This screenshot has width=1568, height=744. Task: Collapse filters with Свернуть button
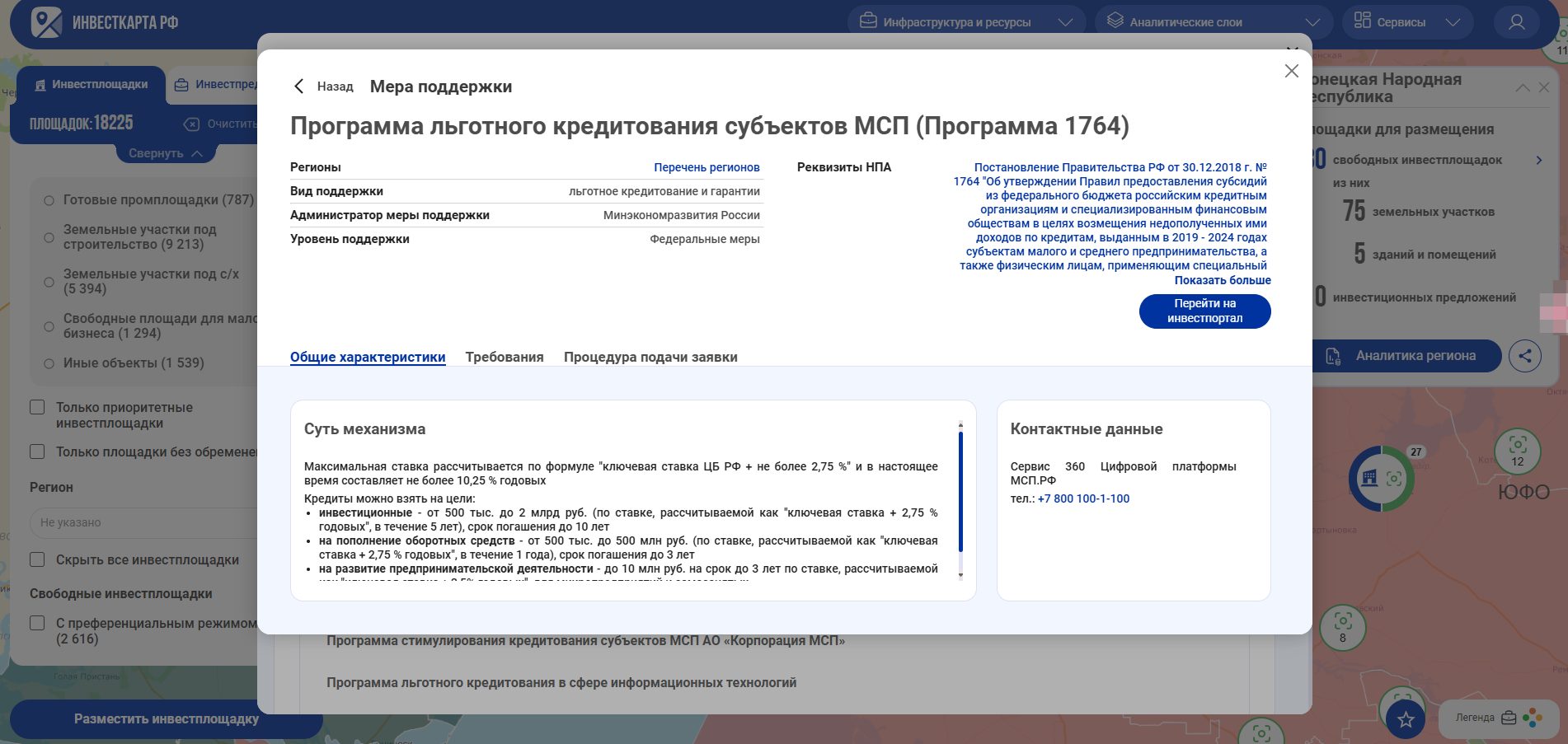point(165,153)
